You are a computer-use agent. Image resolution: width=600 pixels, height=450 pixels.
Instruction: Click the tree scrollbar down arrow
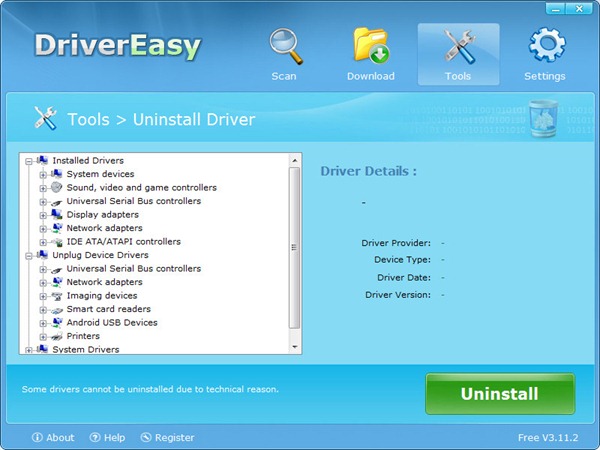294,347
